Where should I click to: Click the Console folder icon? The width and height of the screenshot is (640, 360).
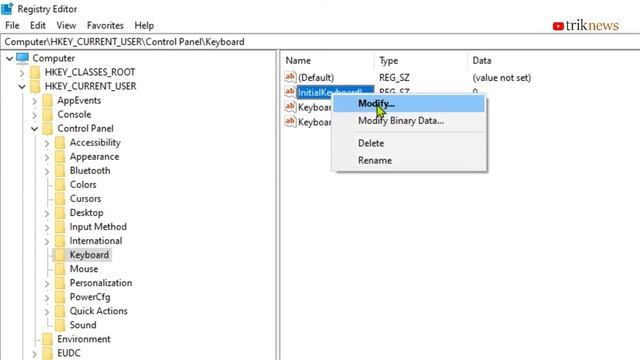pyautogui.click(x=48, y=114)
